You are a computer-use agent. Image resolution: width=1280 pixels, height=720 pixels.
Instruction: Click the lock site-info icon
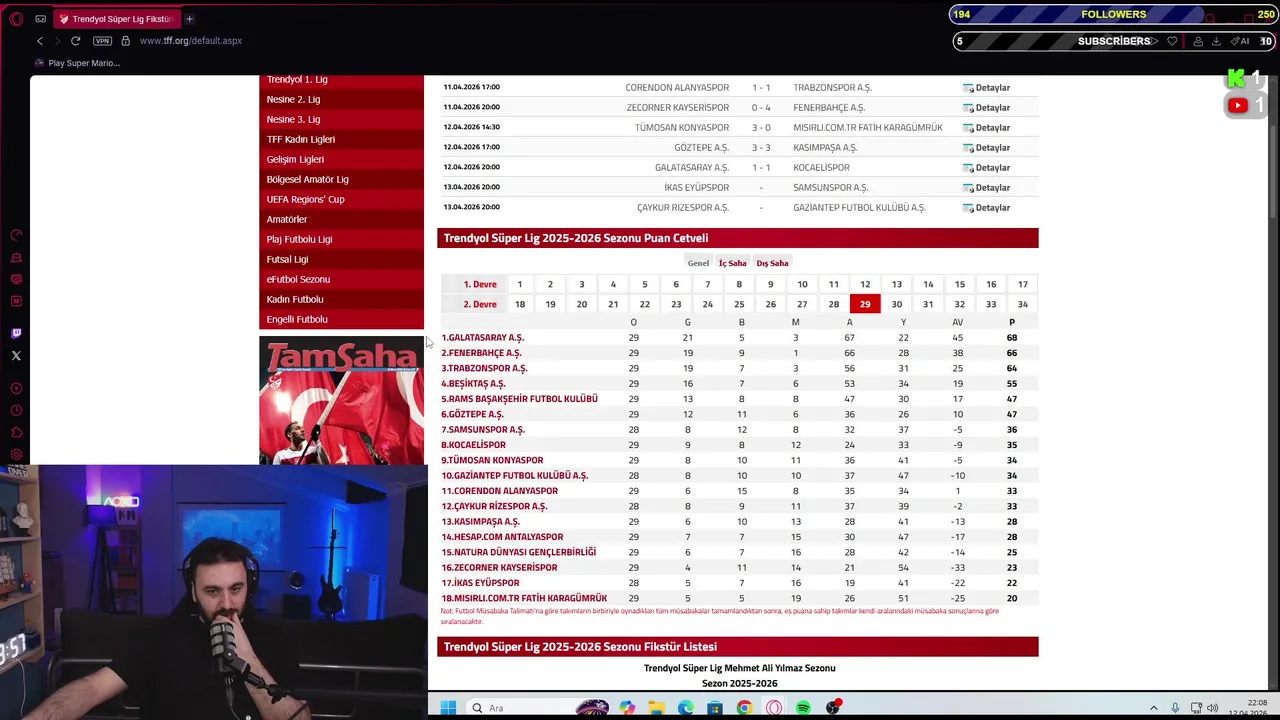(125, 41)
